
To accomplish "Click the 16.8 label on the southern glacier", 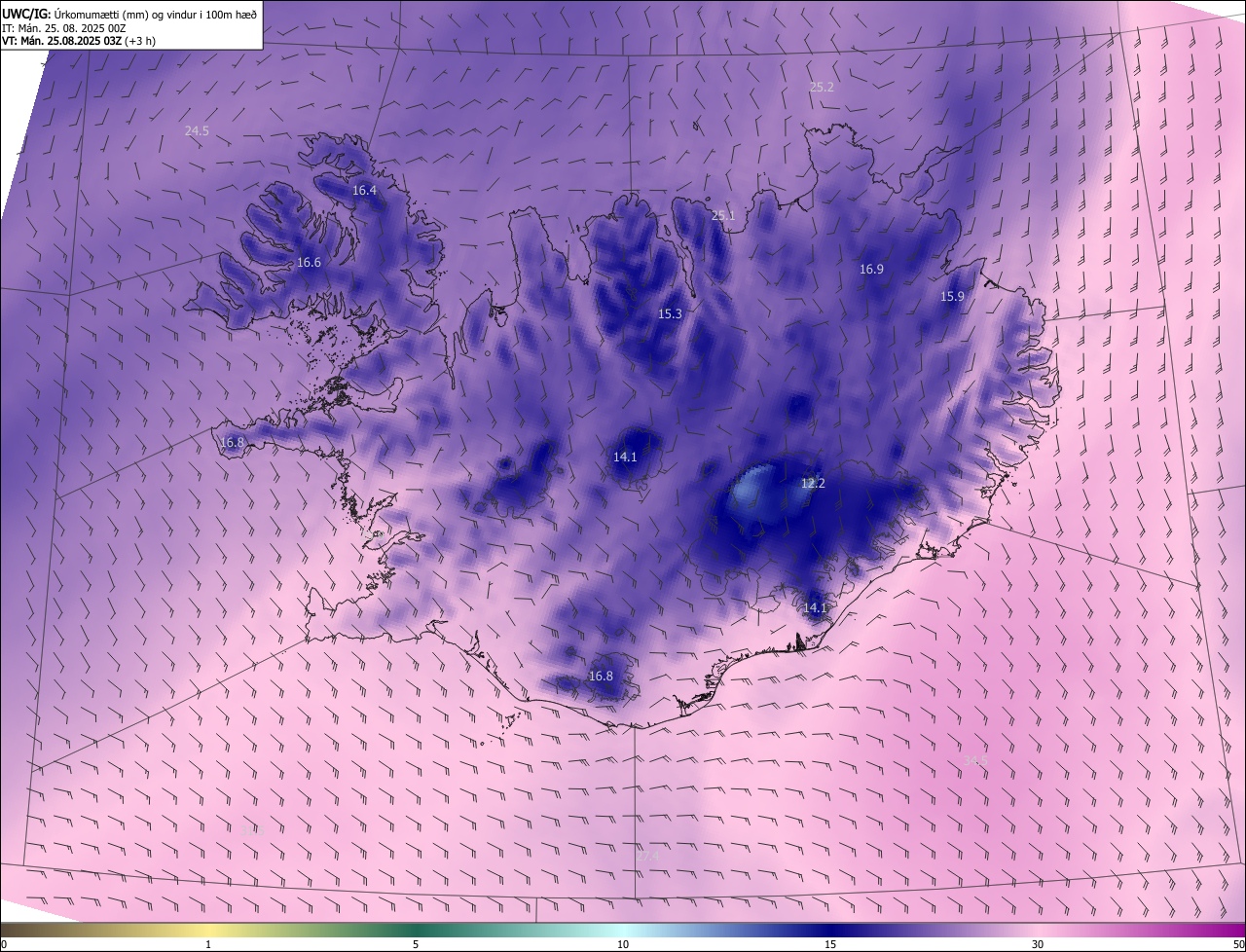I will pyautogui.click(x=601, y=676).
